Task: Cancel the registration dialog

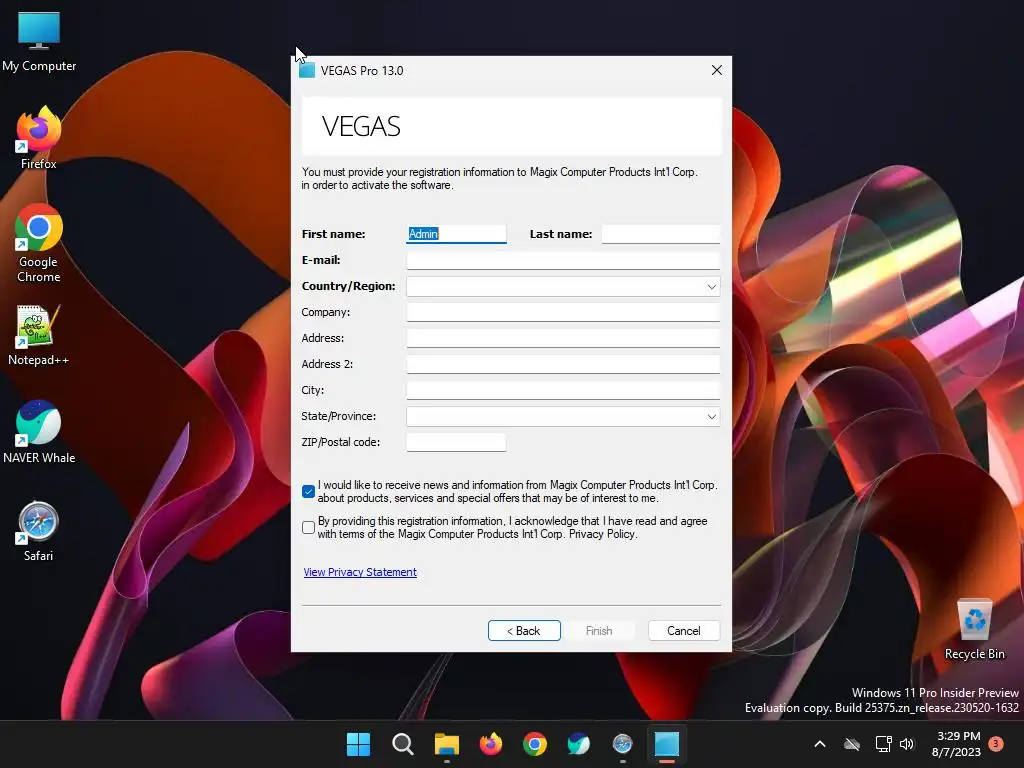Action: (684, 631)
